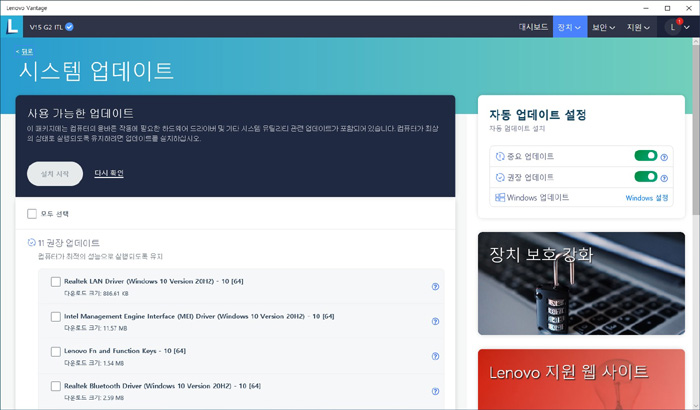Viewport: 700px width, 410px height.
Task: Open the user profile avatar with notification badge
Action: (x=673, y=27)
